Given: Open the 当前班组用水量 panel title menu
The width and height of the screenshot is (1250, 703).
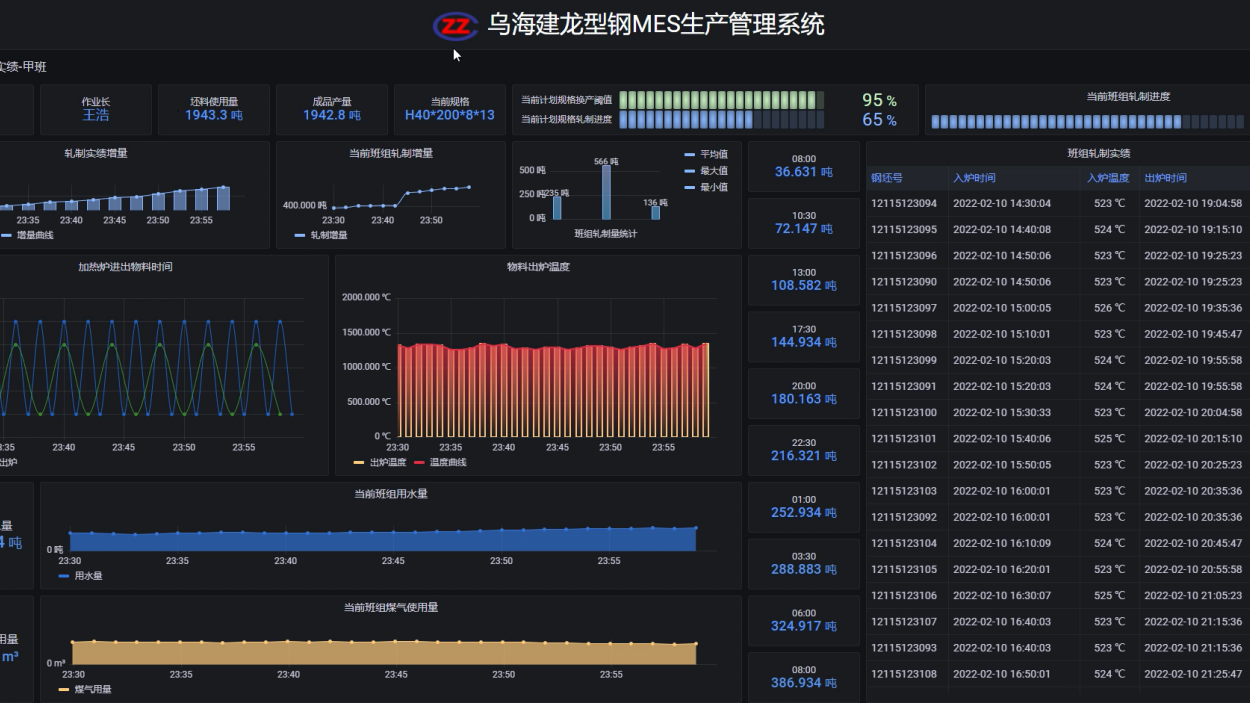Looking at the screenshot, I should coord(390,494).
